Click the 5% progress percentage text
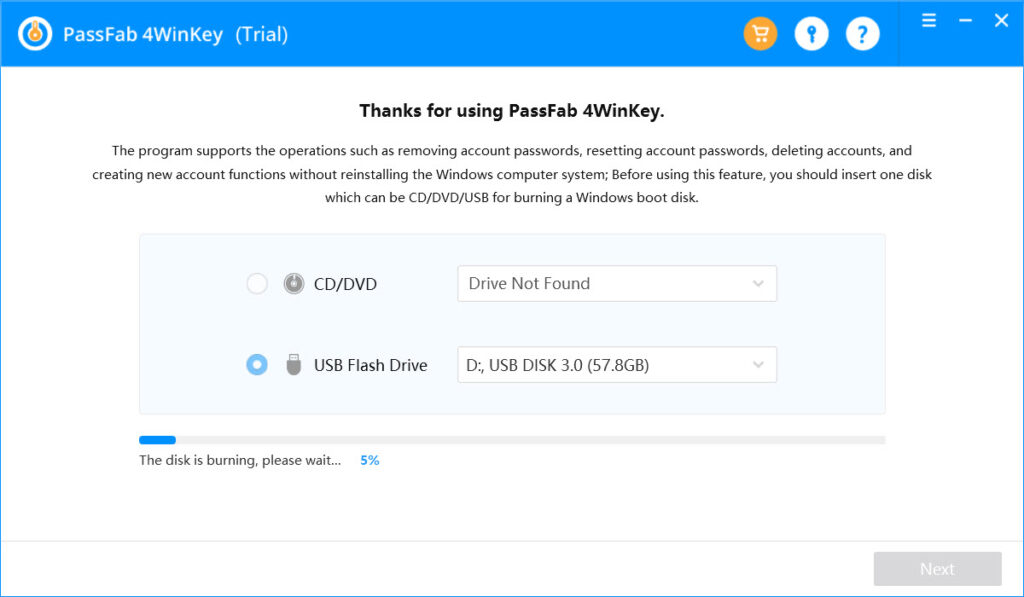Viewport: 1024px width, 597px height. pos(370,460)
